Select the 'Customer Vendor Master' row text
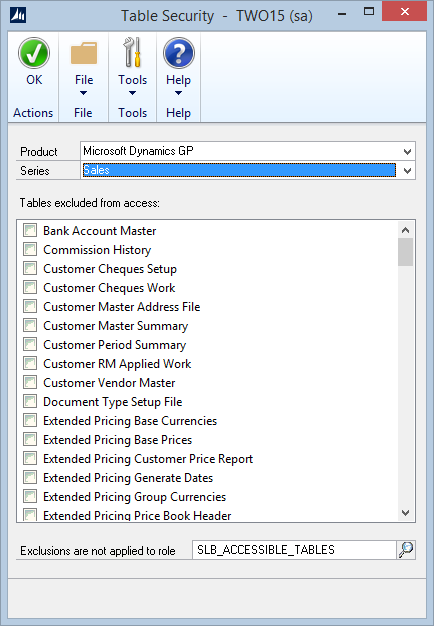 [x=109, y=382]
